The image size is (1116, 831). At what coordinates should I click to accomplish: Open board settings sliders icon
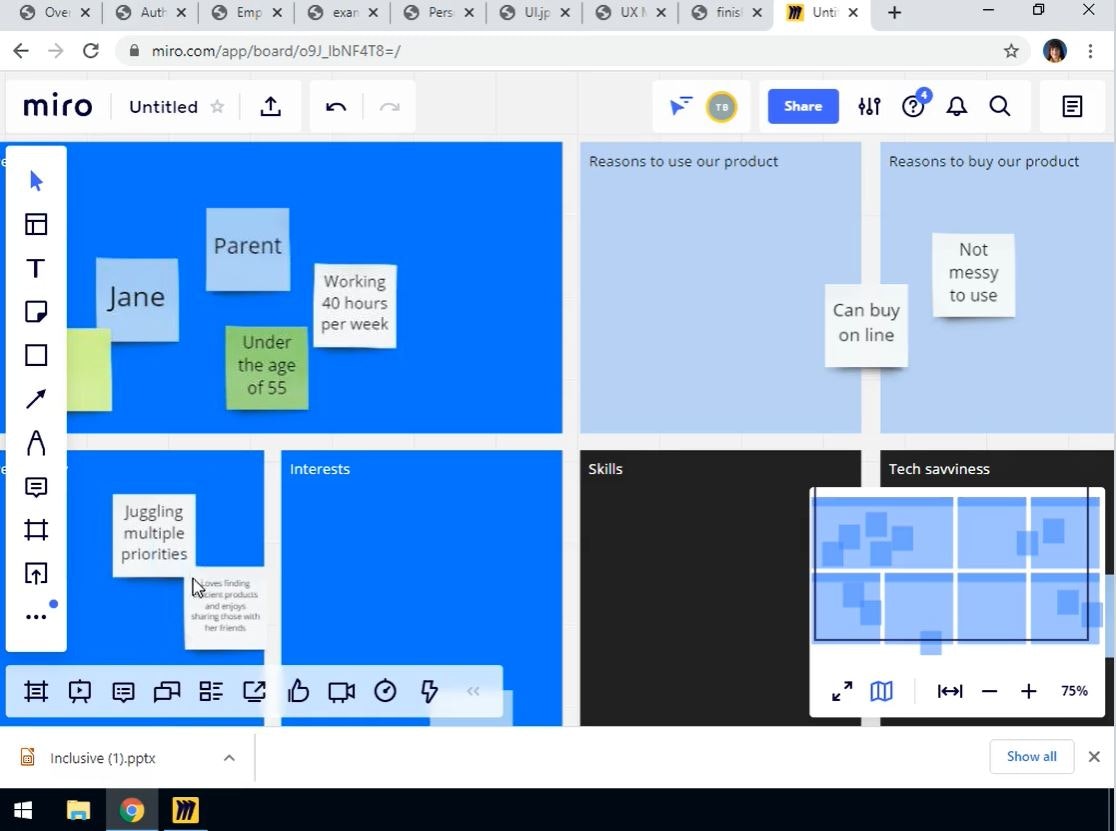[869, 107]
